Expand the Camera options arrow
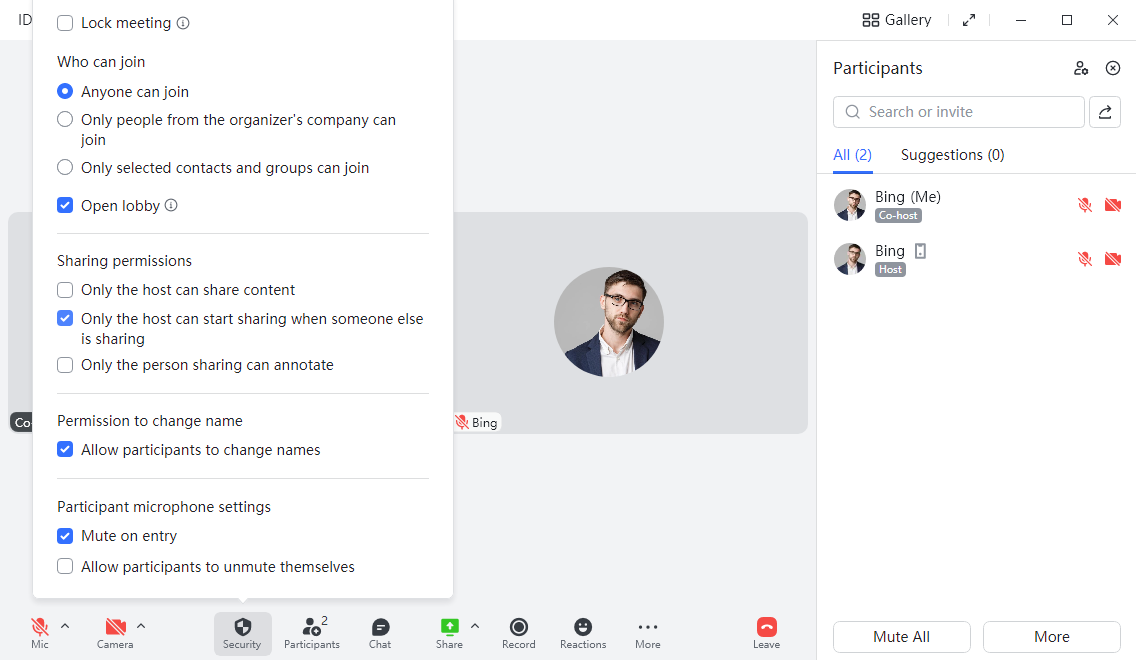This screenshot has width=1136, height=660. coord(141,626)
